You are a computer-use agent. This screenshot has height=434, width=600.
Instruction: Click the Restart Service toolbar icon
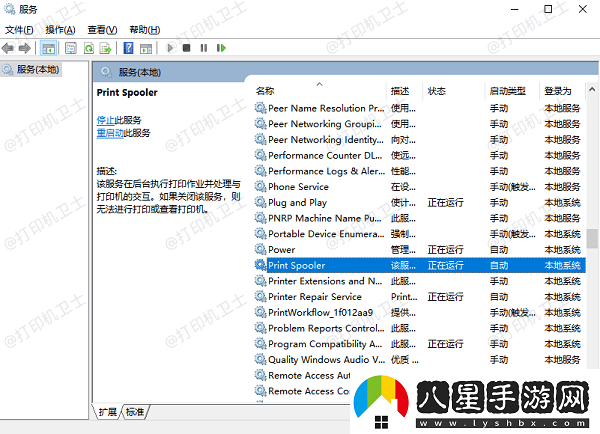[x=221, y=47]
